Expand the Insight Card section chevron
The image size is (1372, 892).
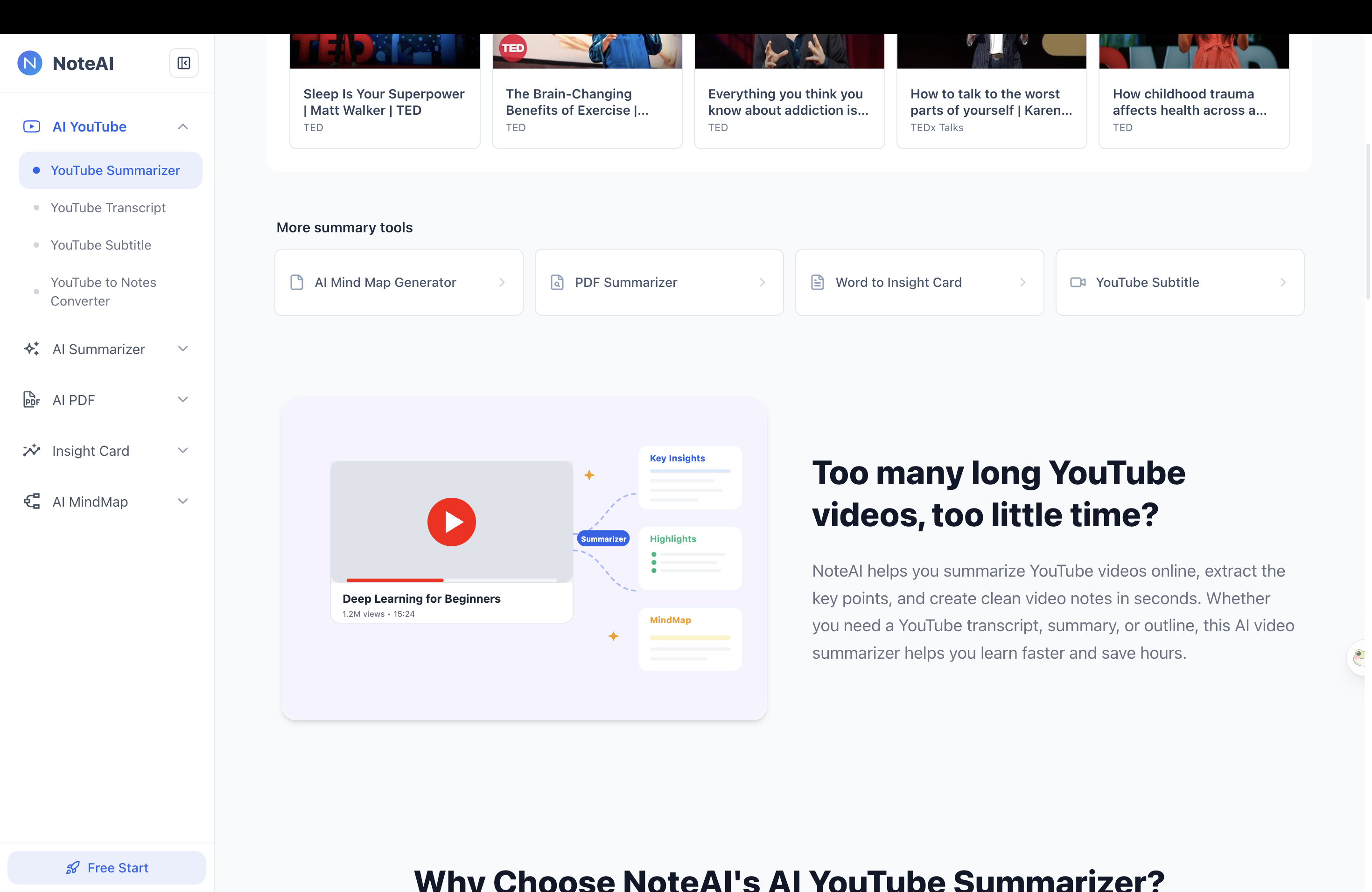pyautogui.click(x=183, y=451)
